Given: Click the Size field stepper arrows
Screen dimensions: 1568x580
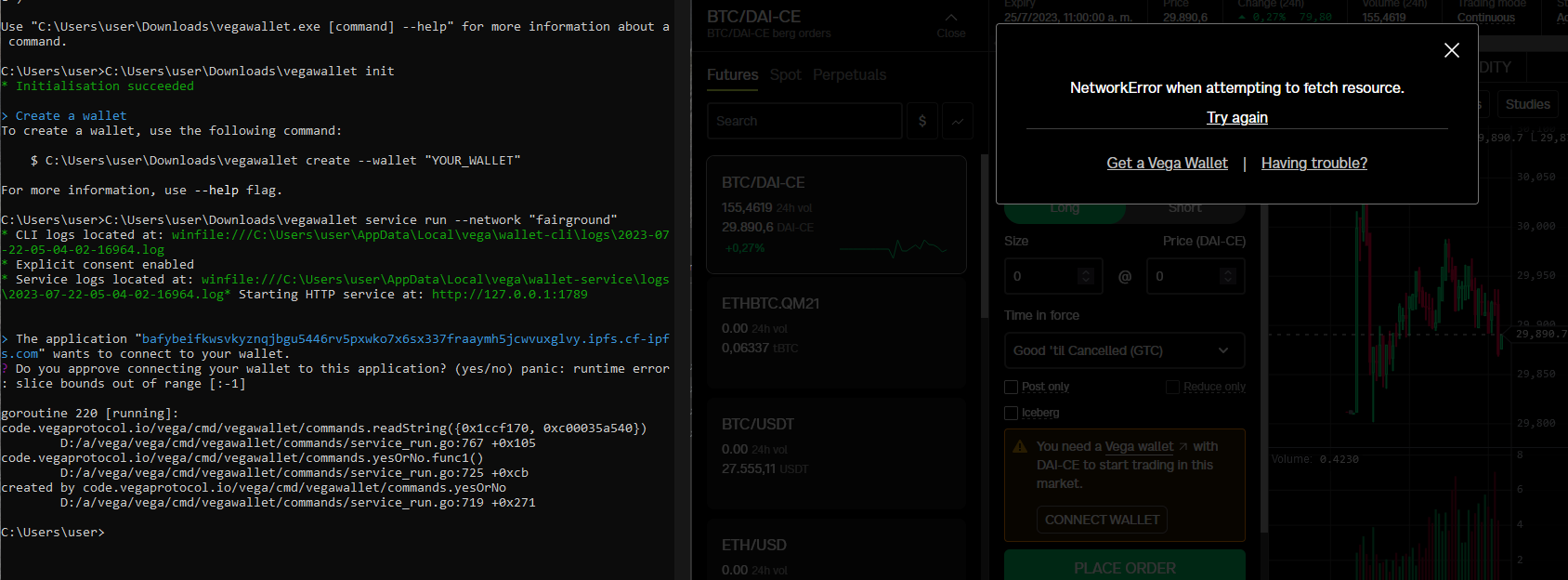Looking at the screenshot, I should [1086, 276].
